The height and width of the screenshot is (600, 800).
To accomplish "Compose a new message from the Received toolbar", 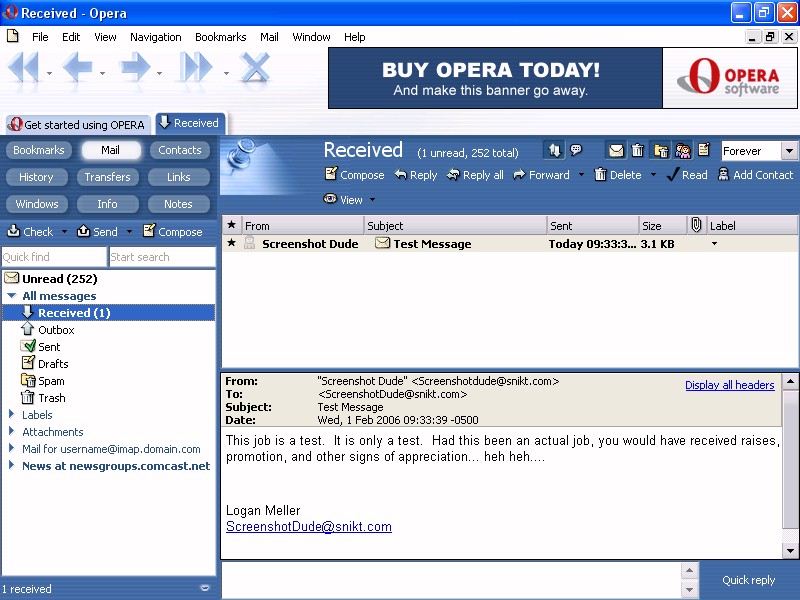I will (355, 174).
